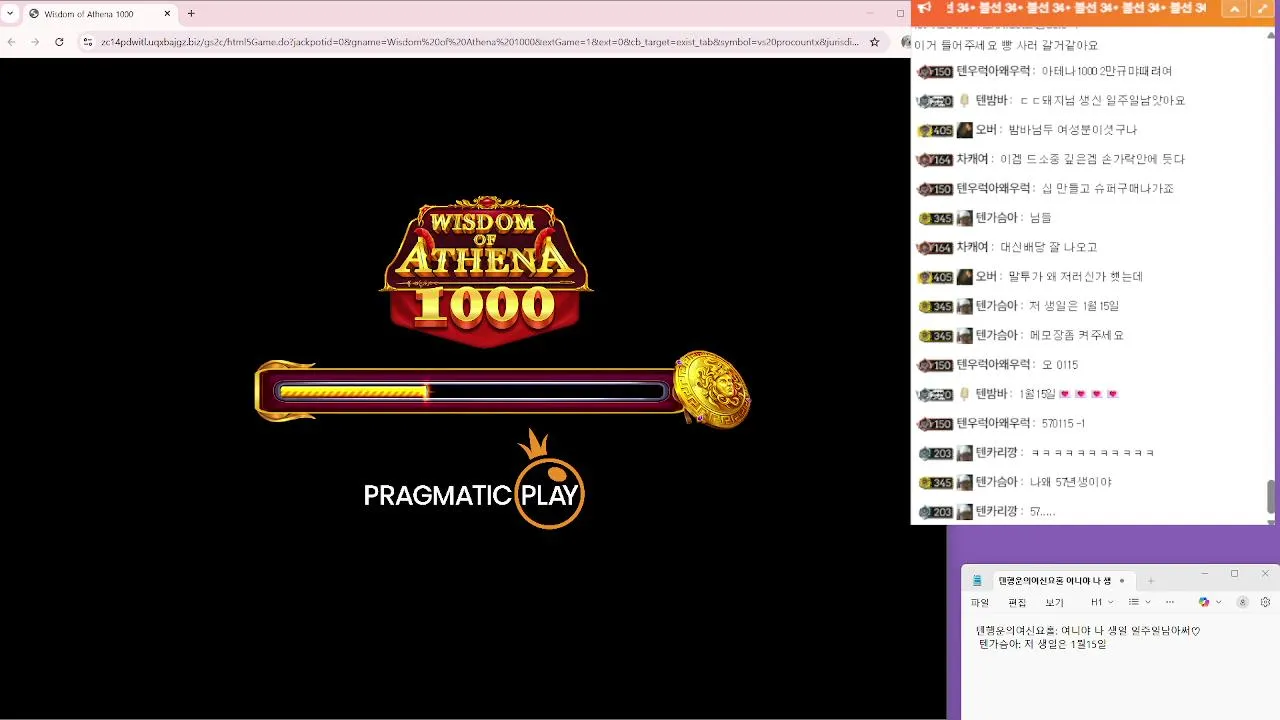This screenshot has width=1280, height=720.
Task: Click the Wisdom of Athena 1000 logo
Action: pyautogui.click(x=487, y=271)
